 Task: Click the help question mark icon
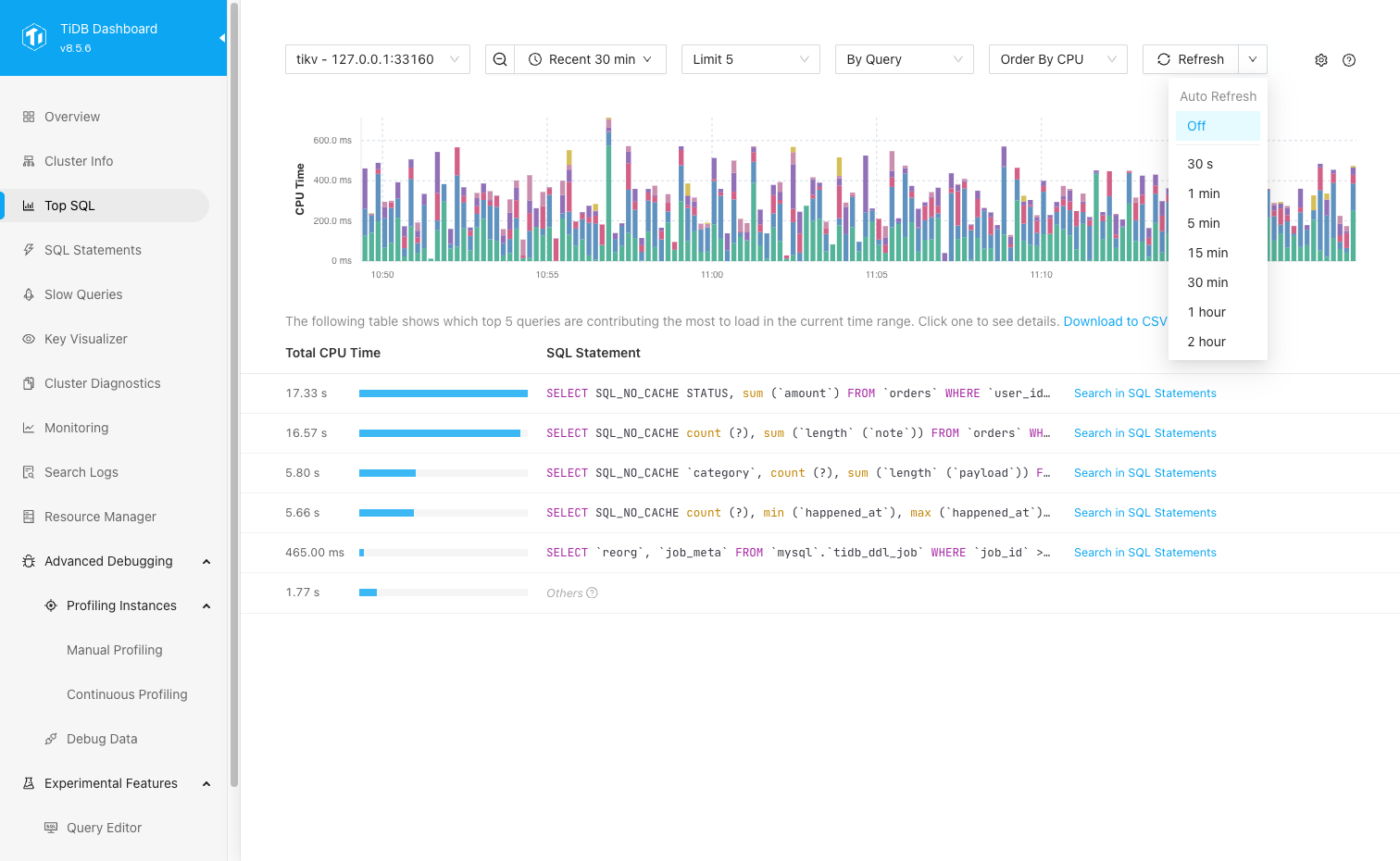point(1349,60)
